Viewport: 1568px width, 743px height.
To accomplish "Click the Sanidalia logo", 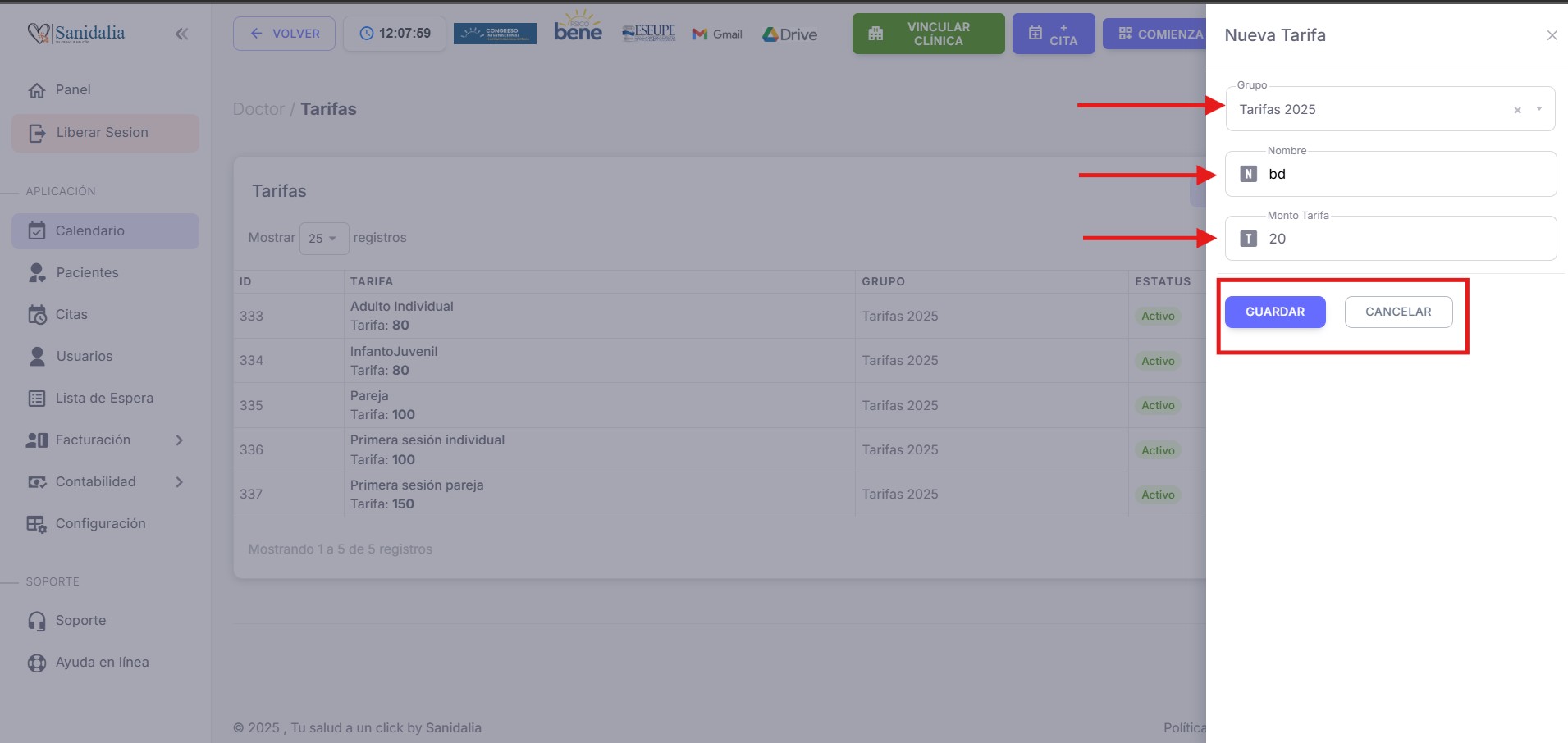I will click(x=76, y=34).
